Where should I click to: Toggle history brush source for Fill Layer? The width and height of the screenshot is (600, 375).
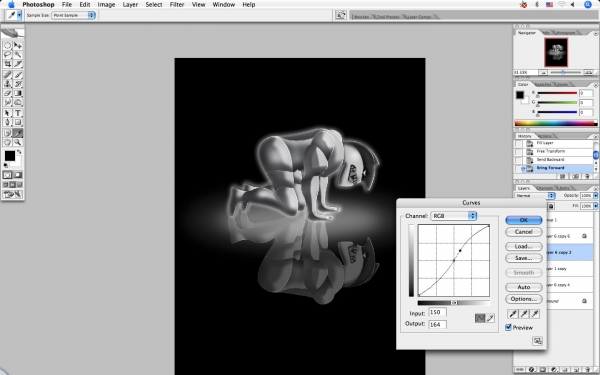tap(518, 143)
